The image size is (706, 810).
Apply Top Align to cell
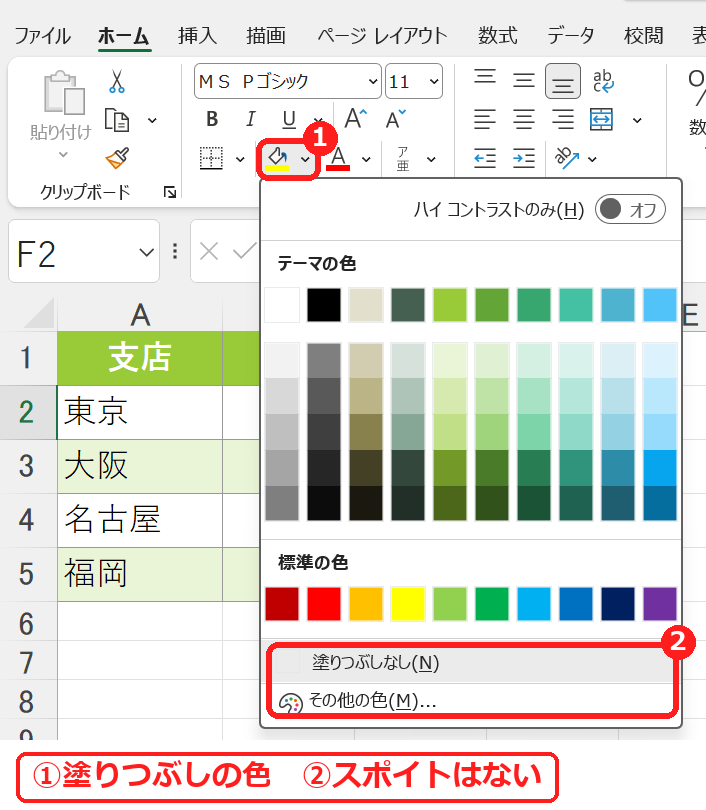pos(485,76)
